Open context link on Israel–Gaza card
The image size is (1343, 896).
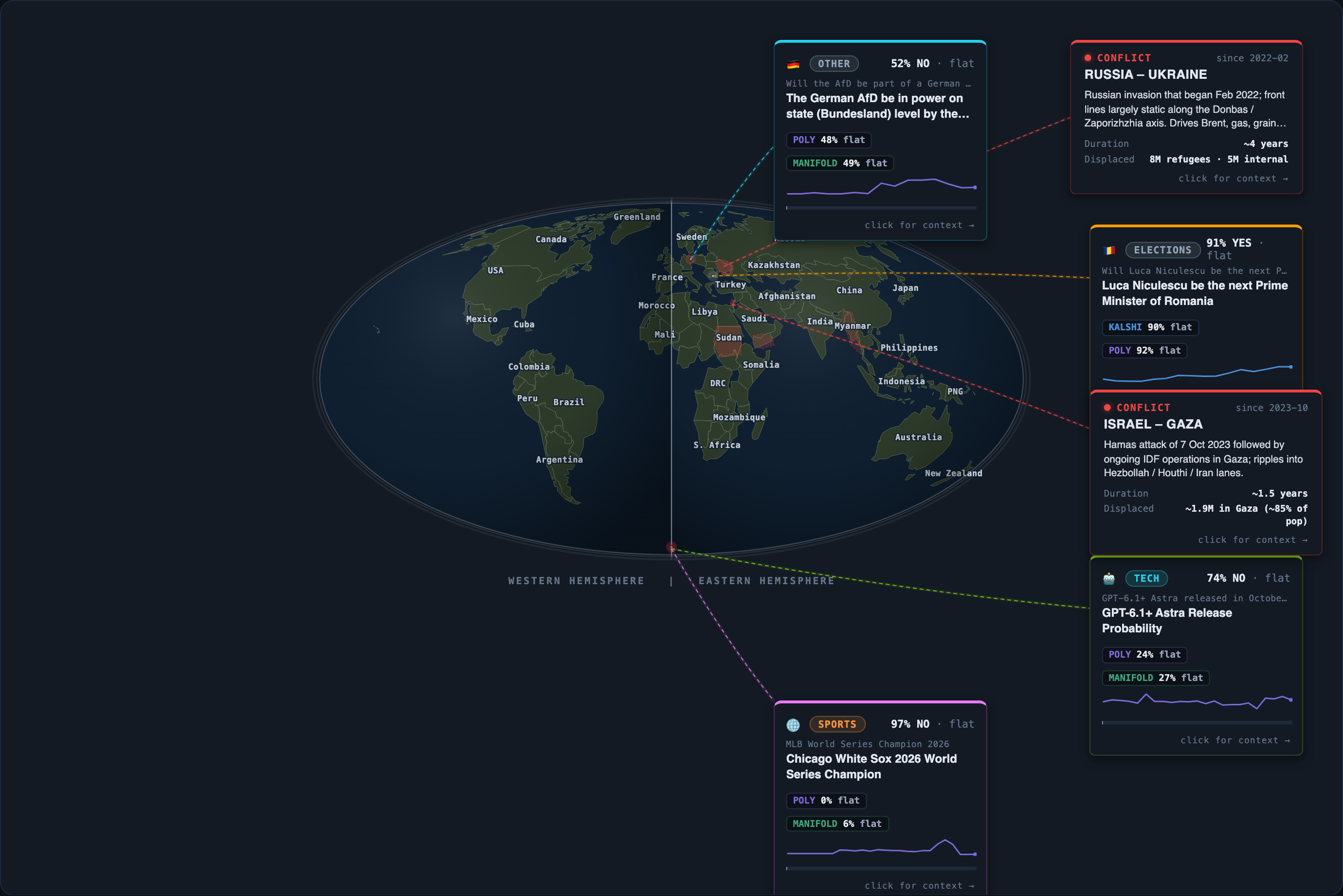(1252, 540)
